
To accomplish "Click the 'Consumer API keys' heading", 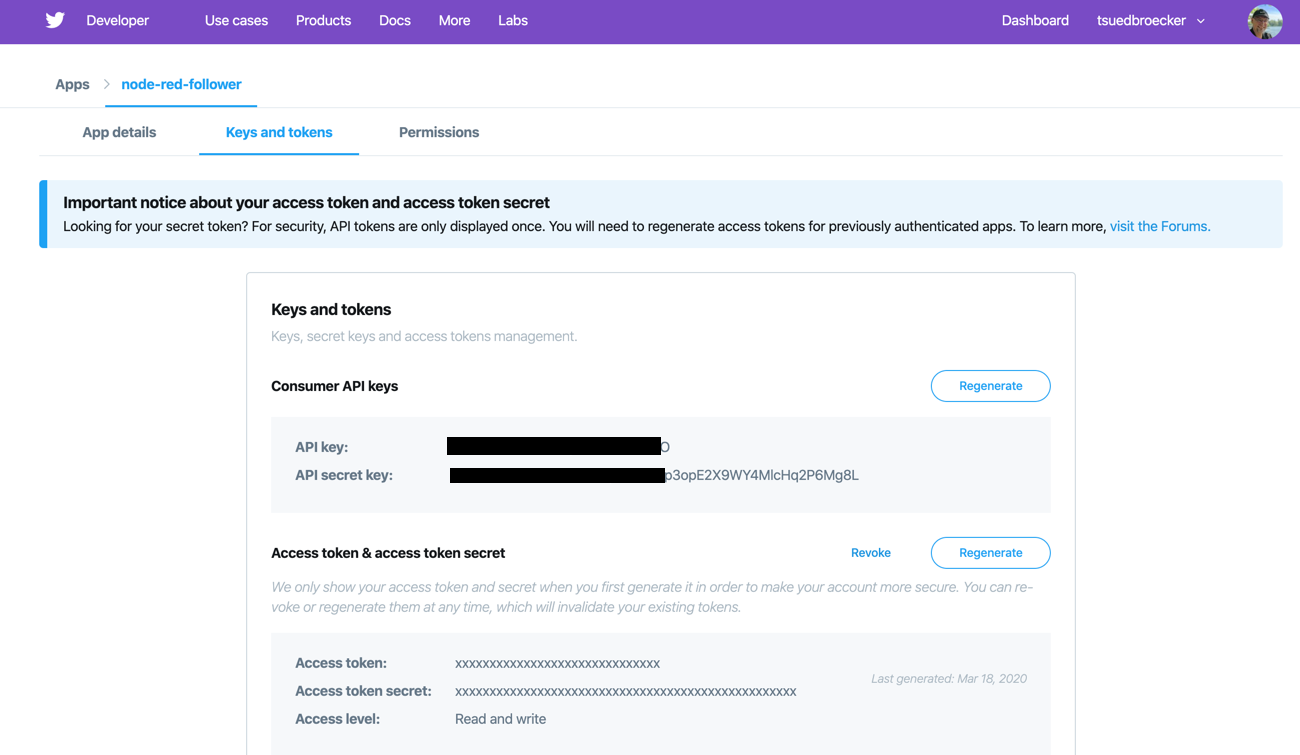I will pos(334,386).
